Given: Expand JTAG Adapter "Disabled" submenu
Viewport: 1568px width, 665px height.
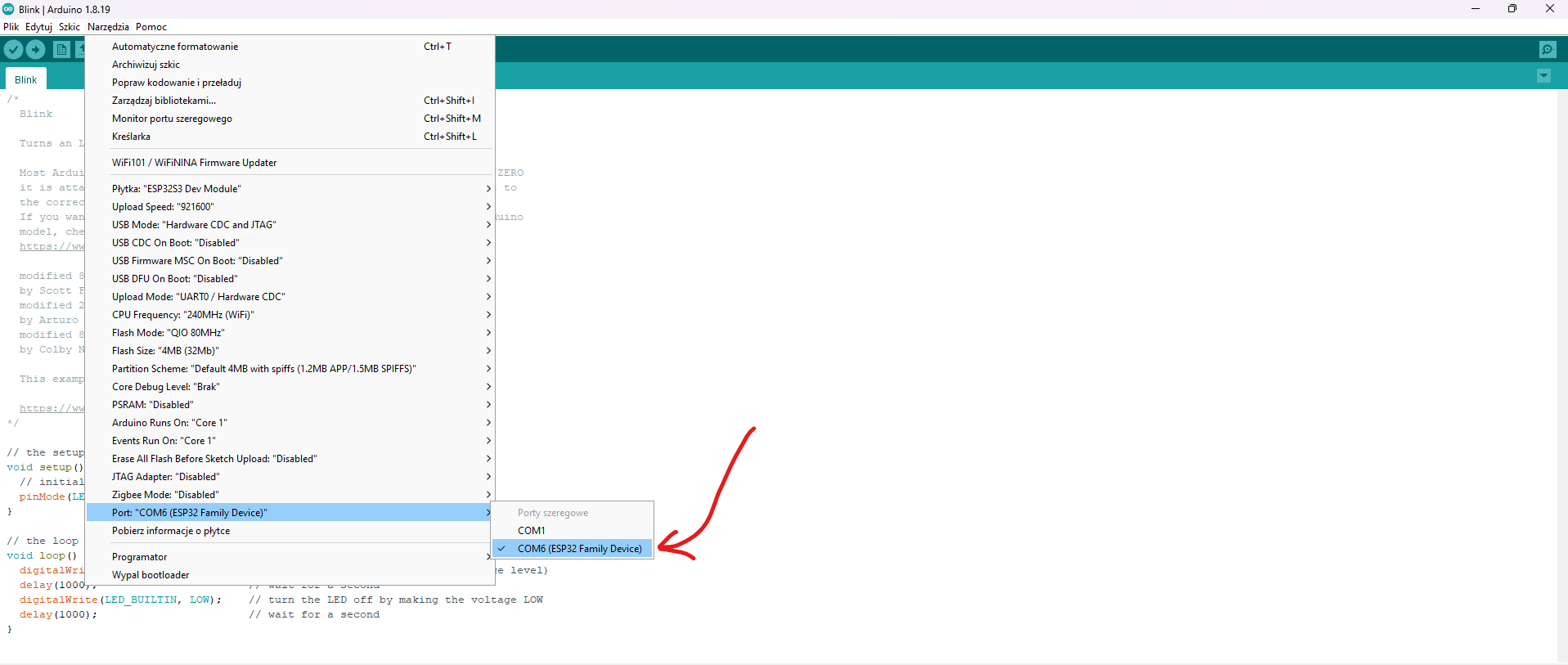Looking at the screenshot, I should (290, 477).
